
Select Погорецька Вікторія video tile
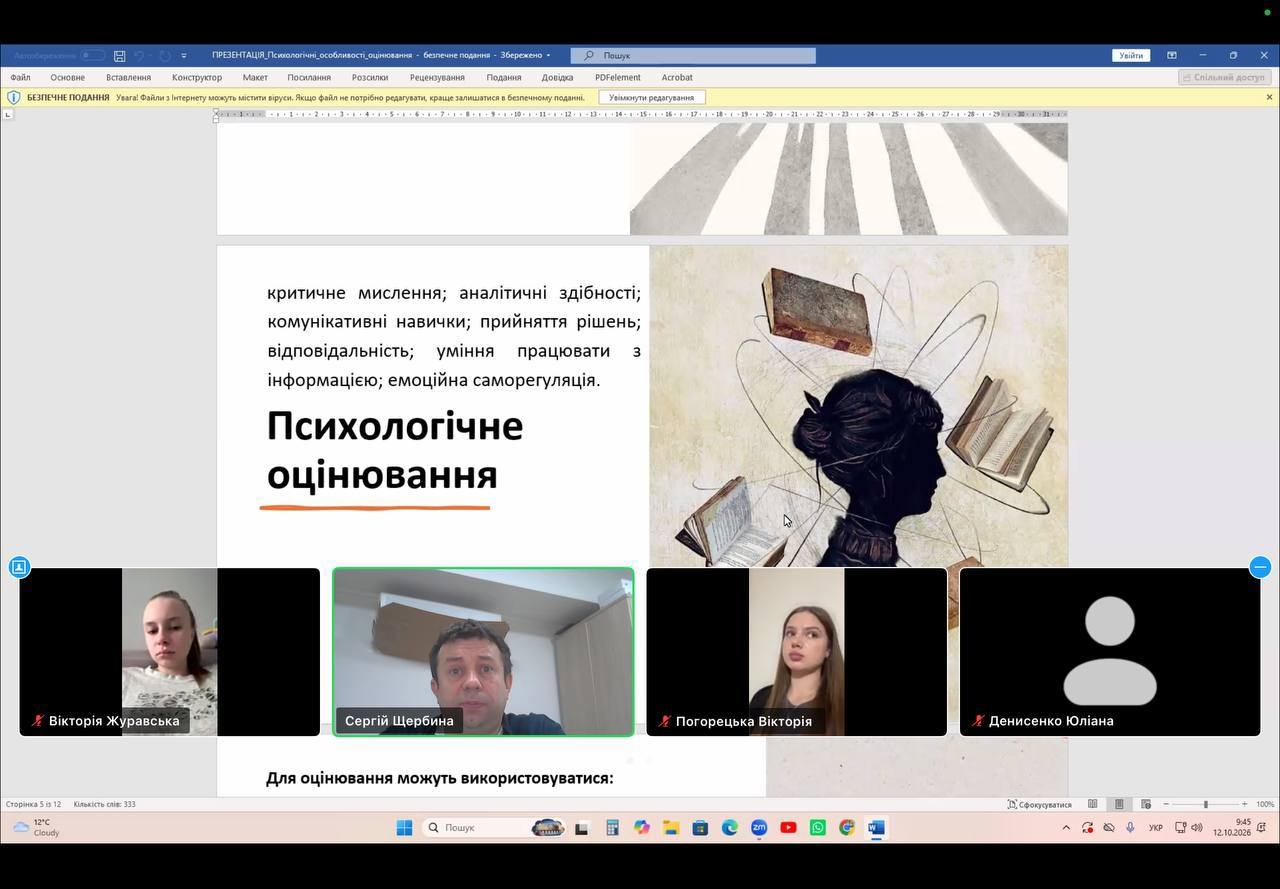796,652
